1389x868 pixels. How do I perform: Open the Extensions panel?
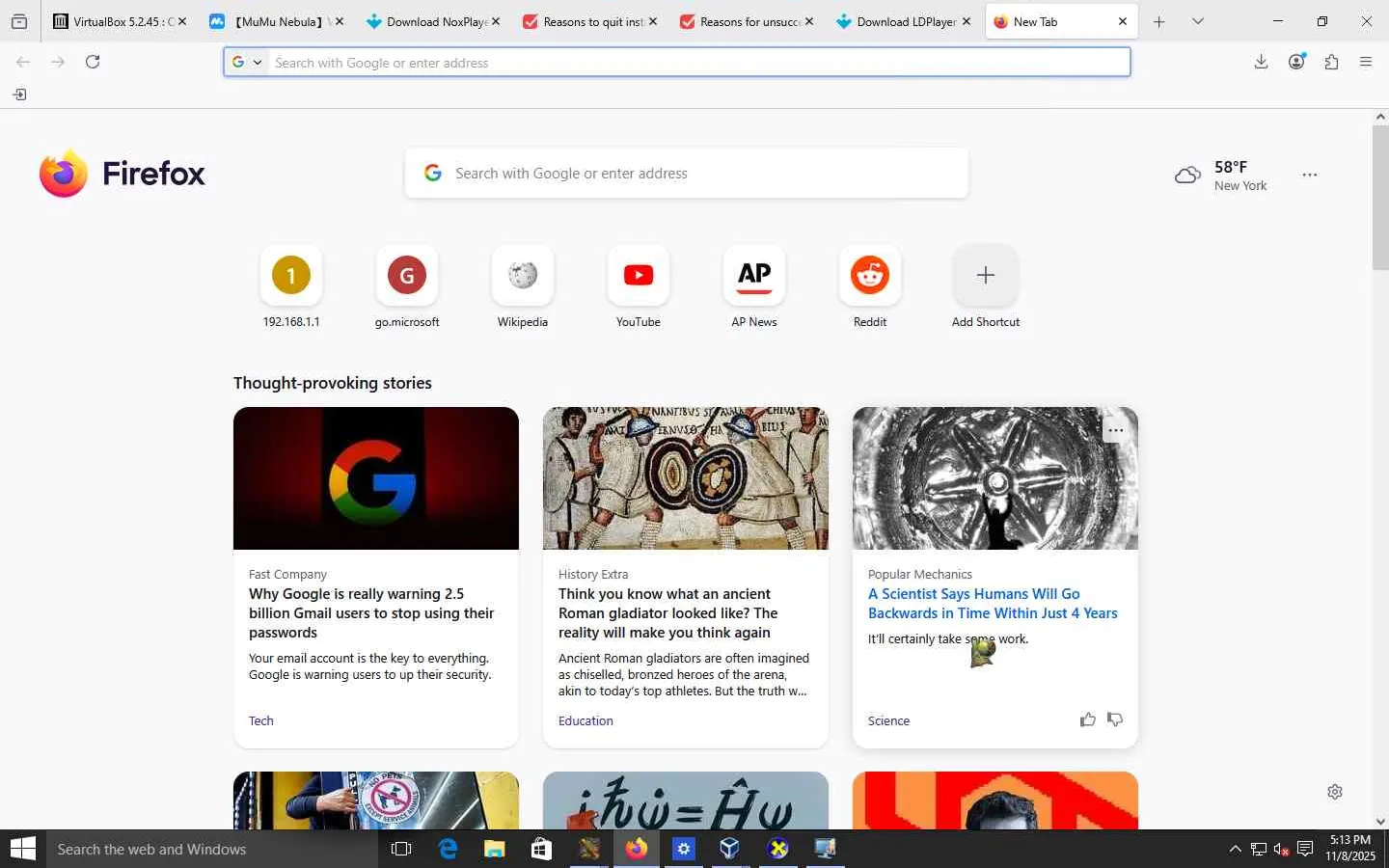1331,62
